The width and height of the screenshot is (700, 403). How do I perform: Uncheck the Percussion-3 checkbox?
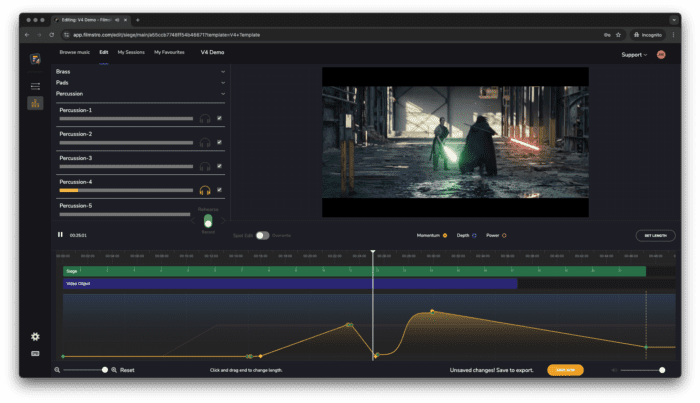[219, 166]
